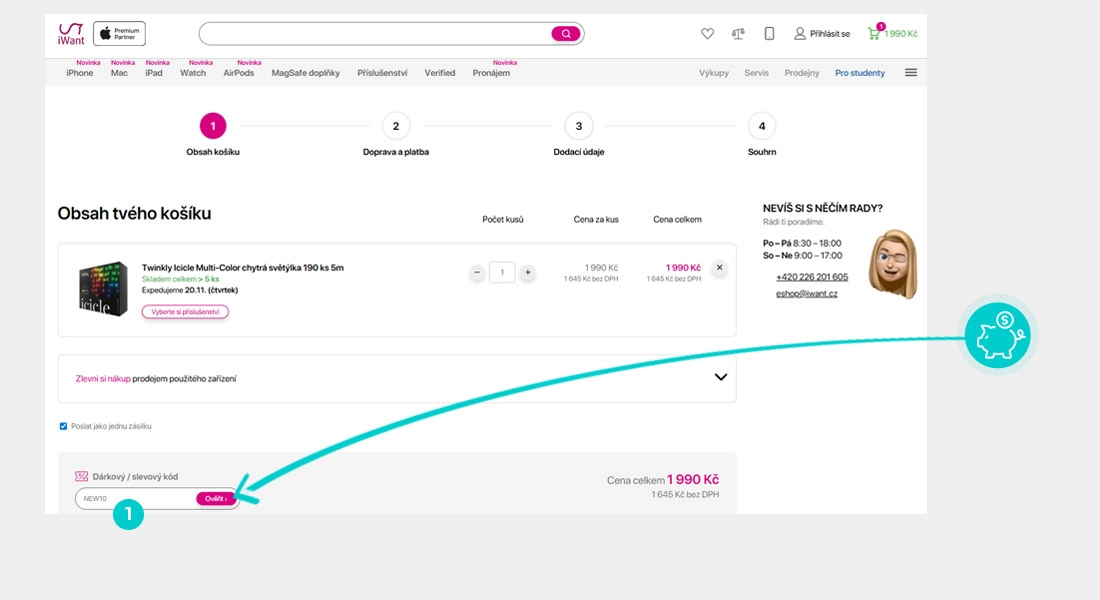Viewport: 1100px width, 600px height.
Task: Click the mobile phone icon in header
Action: tap(769, 34)
